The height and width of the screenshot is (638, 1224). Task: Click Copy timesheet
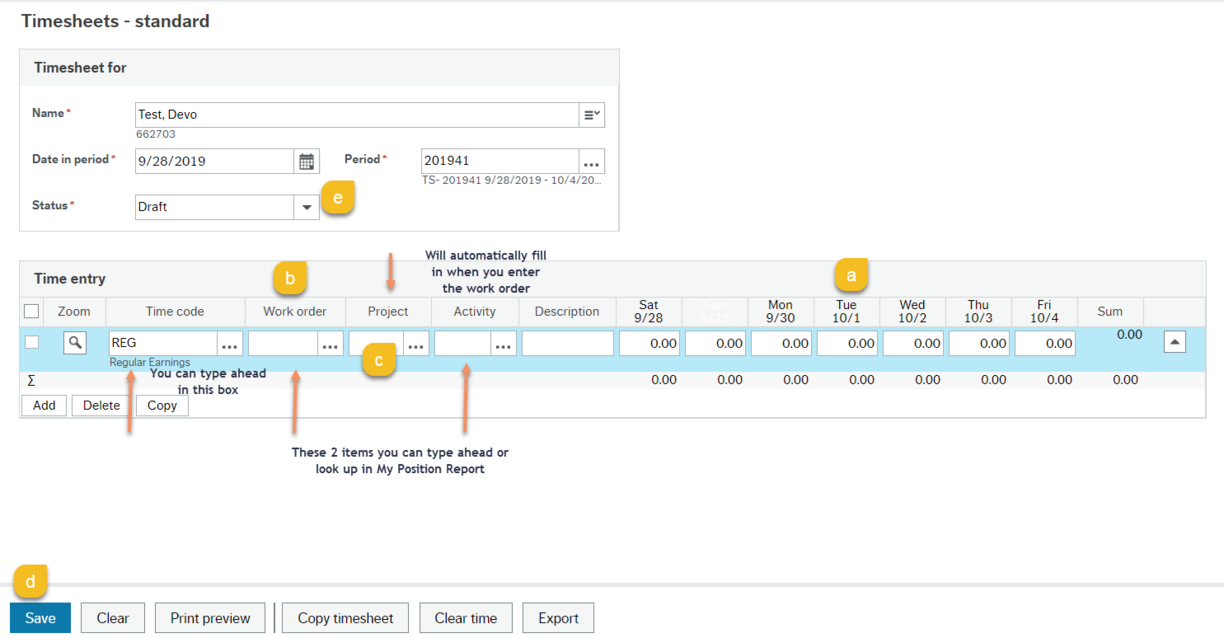[344, 617]
